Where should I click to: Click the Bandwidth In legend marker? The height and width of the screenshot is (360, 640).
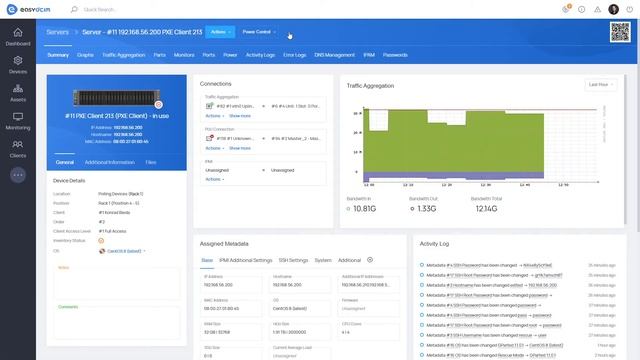tap(348, 209)
